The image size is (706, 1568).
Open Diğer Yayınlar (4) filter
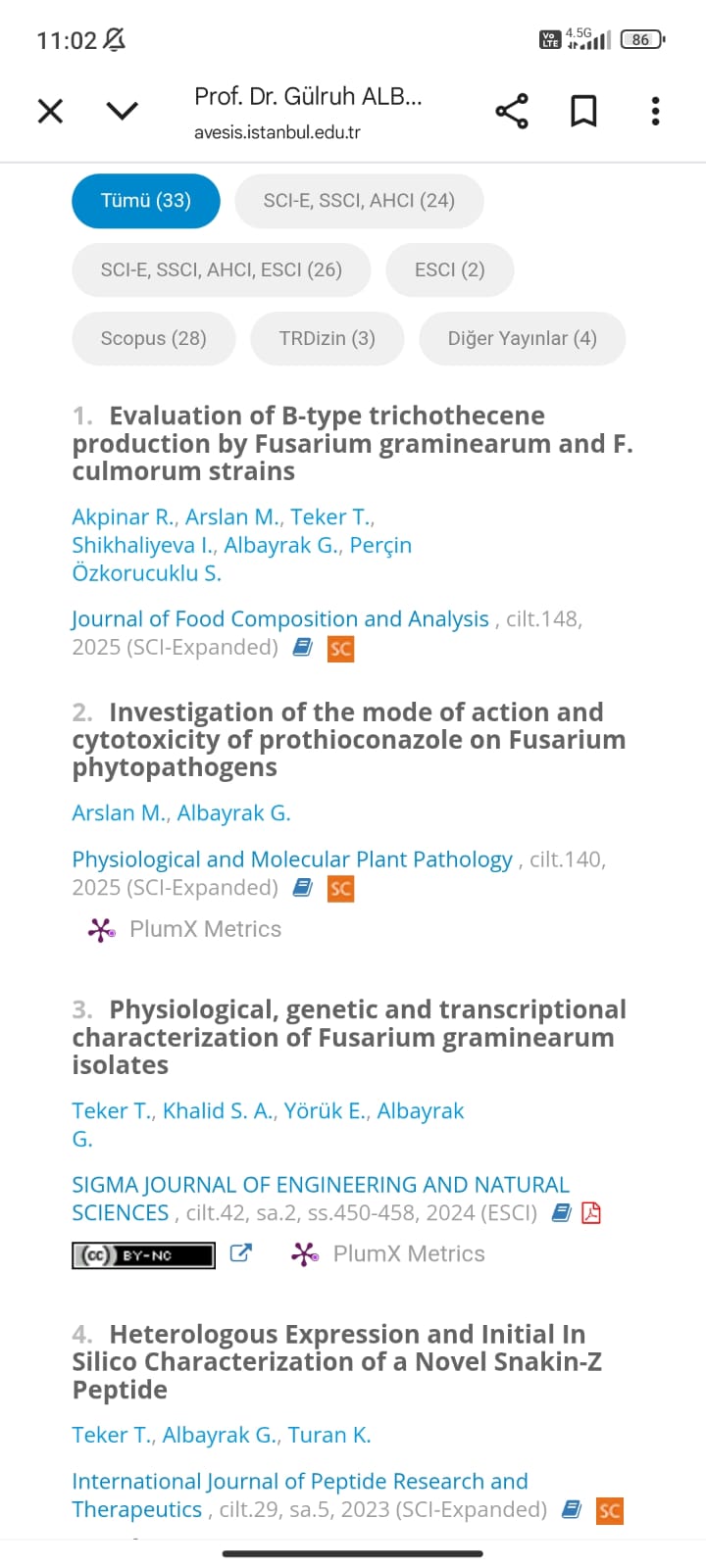(523, 338)
